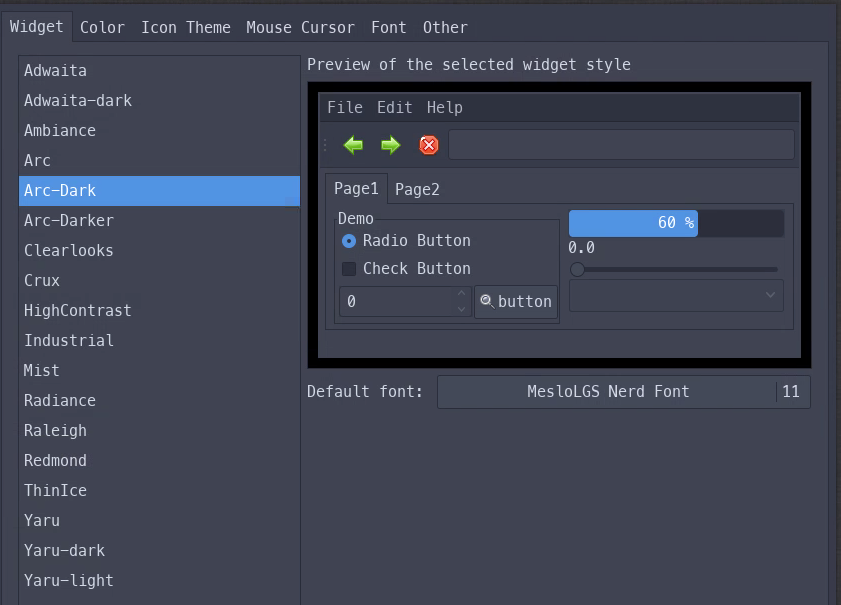Viewport: 841px width, 605px height.
Task: Increase the spin box value with up arrow
Action: (x=461, y=293)
